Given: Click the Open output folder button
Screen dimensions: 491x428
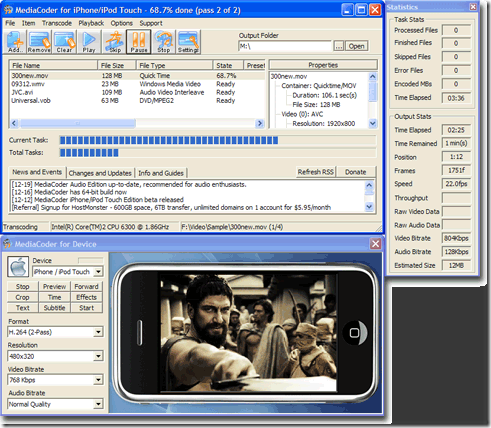Looking at the screenshot, I should click(356, 46).
